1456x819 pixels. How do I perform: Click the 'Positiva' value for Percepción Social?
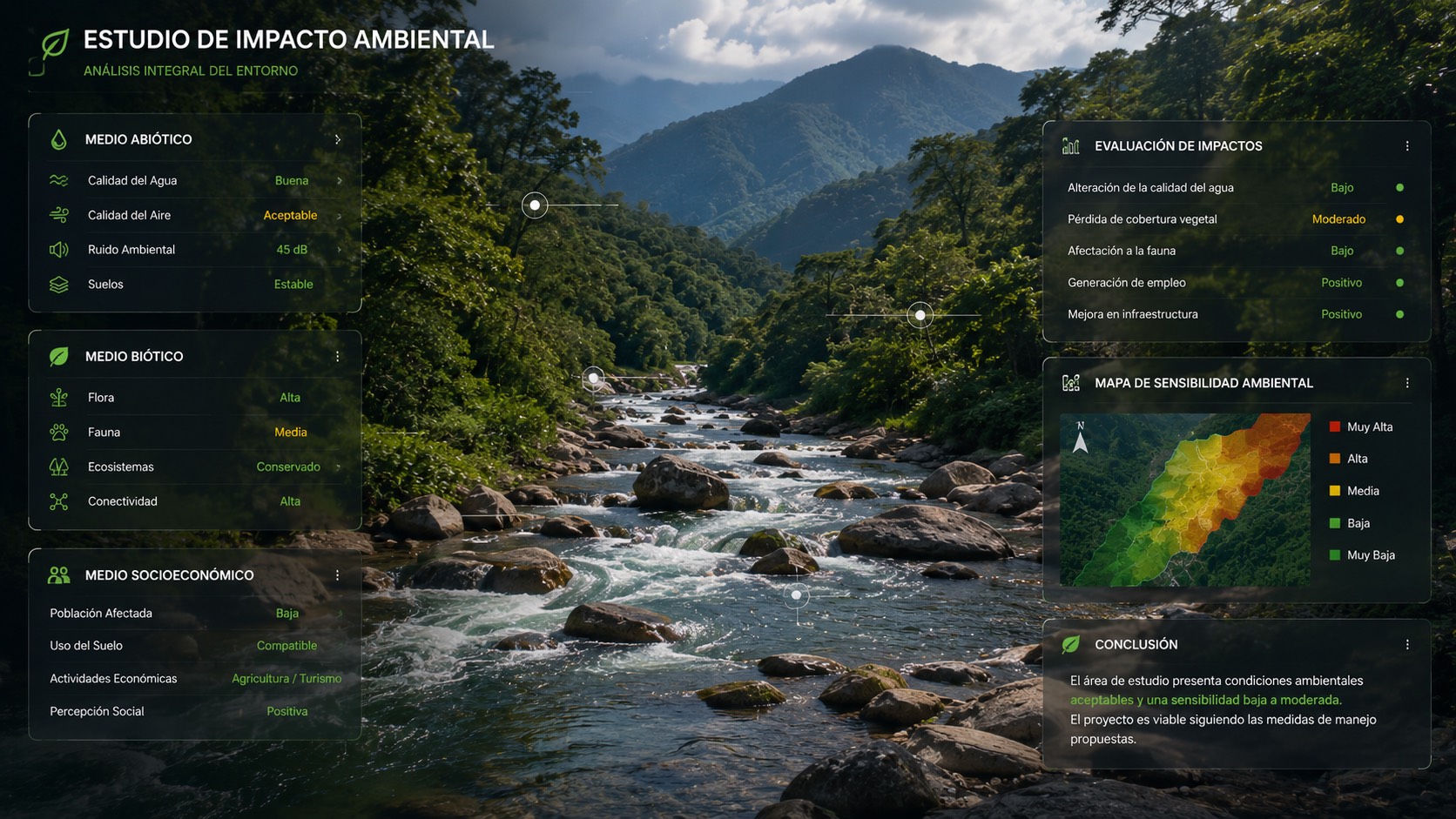pos(287,712)
